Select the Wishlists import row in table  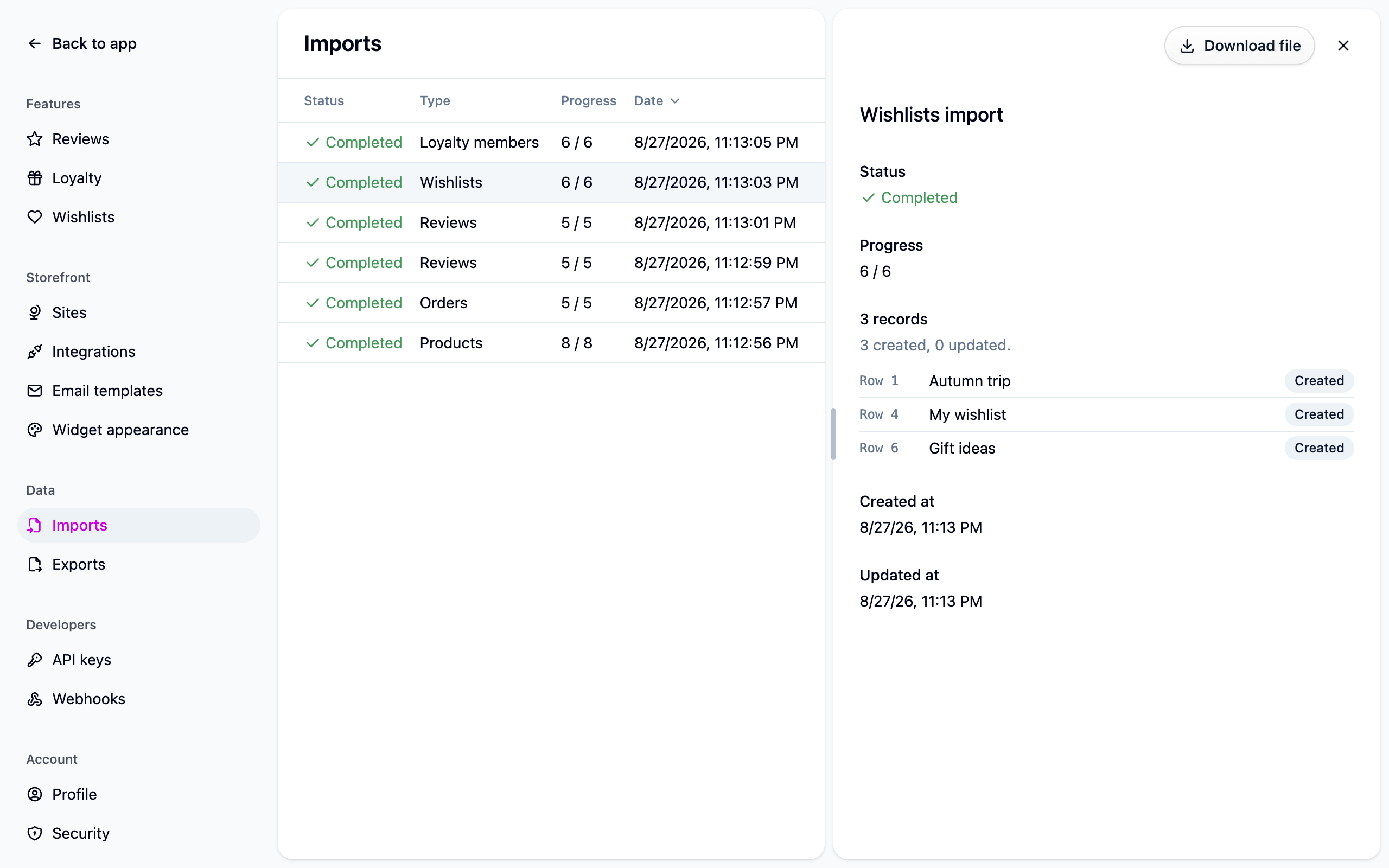[x=551, y=183]
